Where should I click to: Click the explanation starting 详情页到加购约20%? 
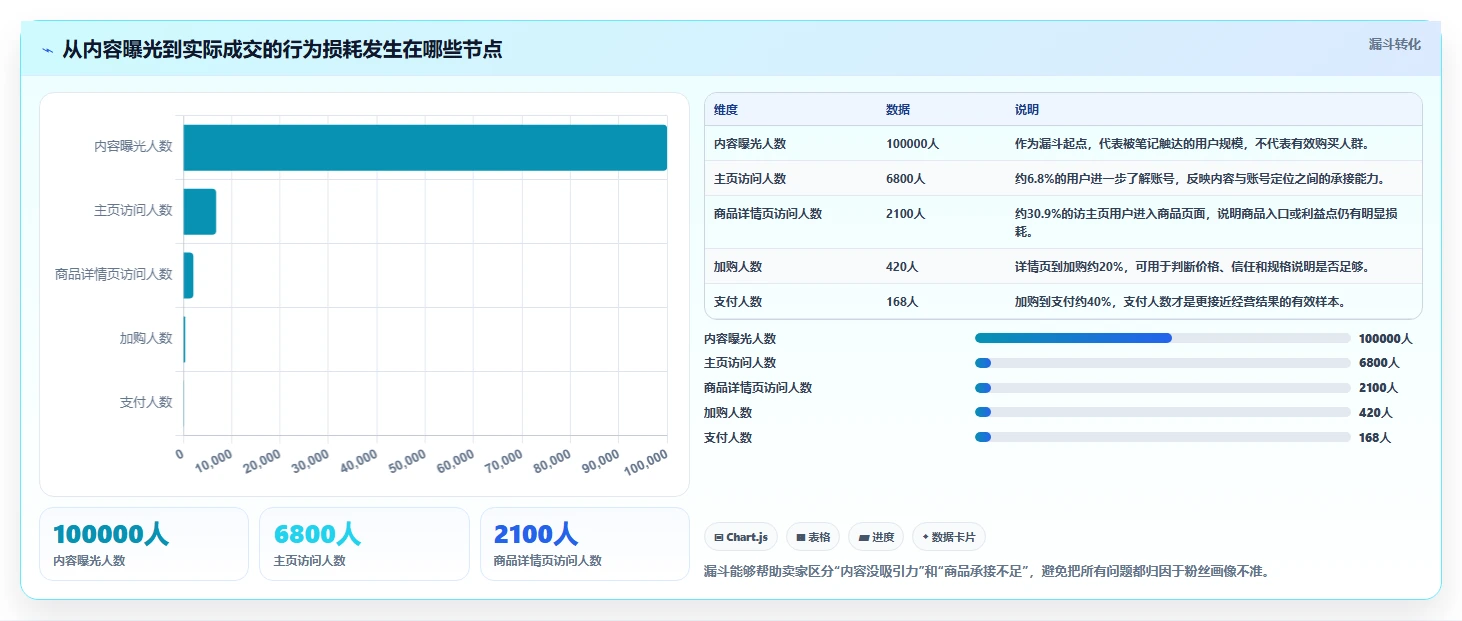[1192, 267]
